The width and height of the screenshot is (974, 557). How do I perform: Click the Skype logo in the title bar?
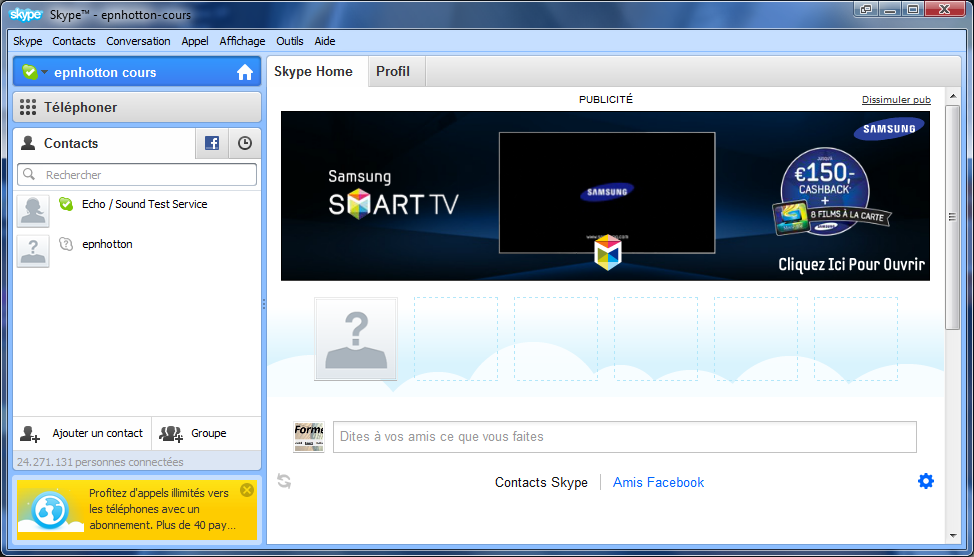coord(25,14)
